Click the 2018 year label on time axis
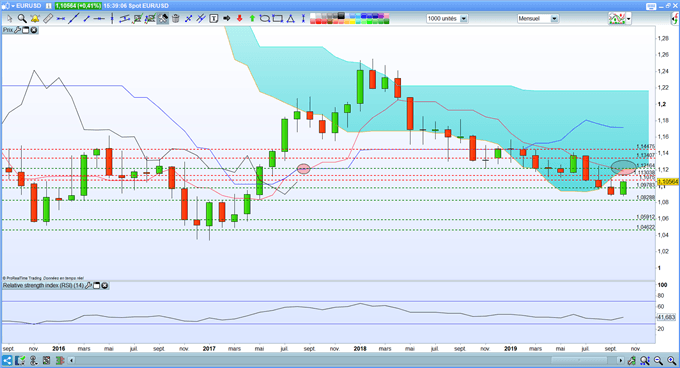The height and width of the screenshot is (368, 680). pos(360,348)
